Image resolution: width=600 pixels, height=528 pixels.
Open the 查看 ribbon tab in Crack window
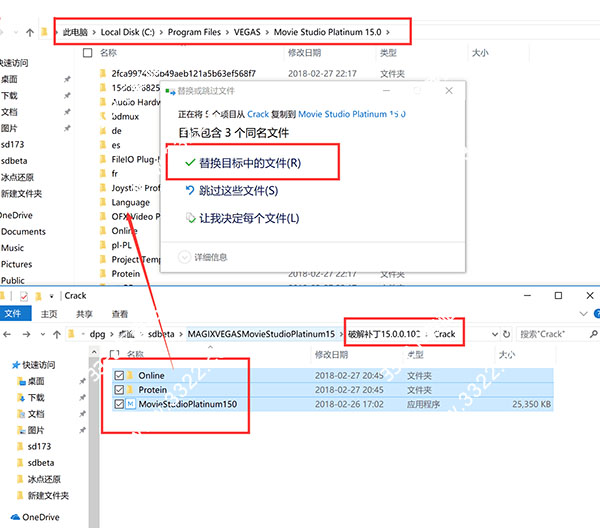tap(119, 314)
